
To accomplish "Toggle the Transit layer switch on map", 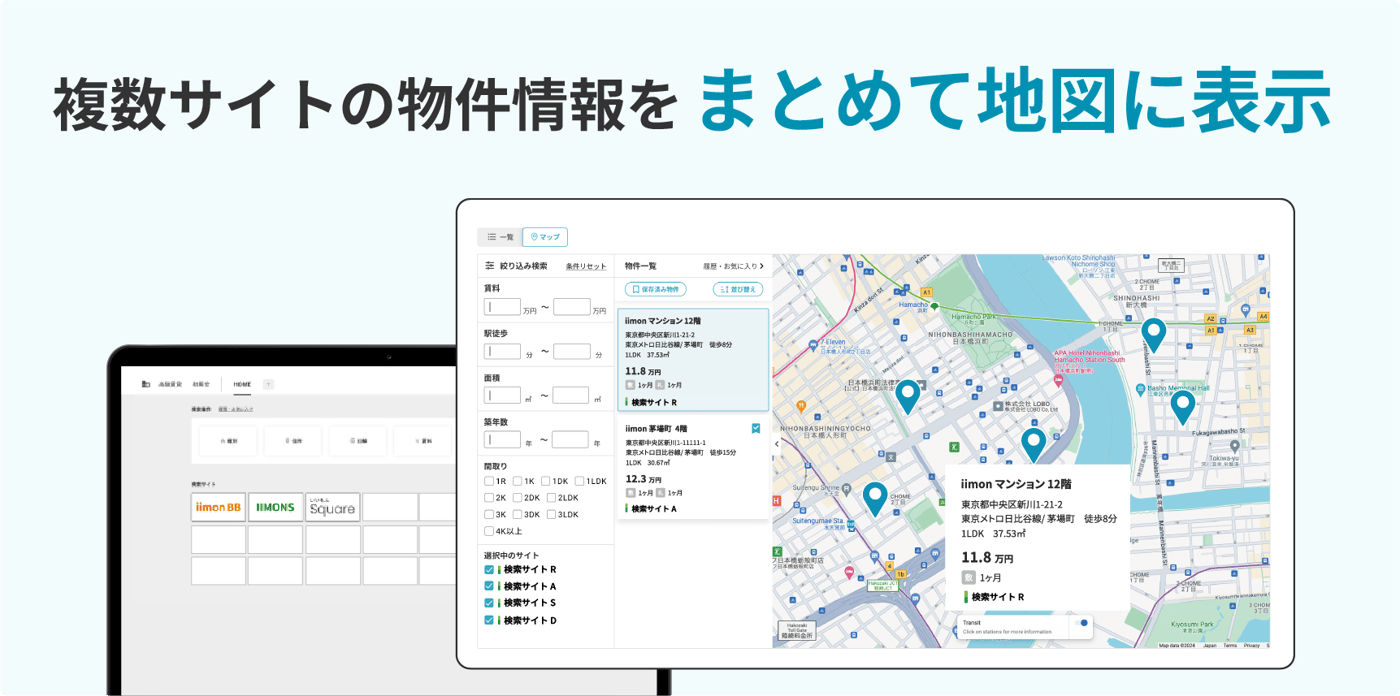I will (x=1081, y=623).
